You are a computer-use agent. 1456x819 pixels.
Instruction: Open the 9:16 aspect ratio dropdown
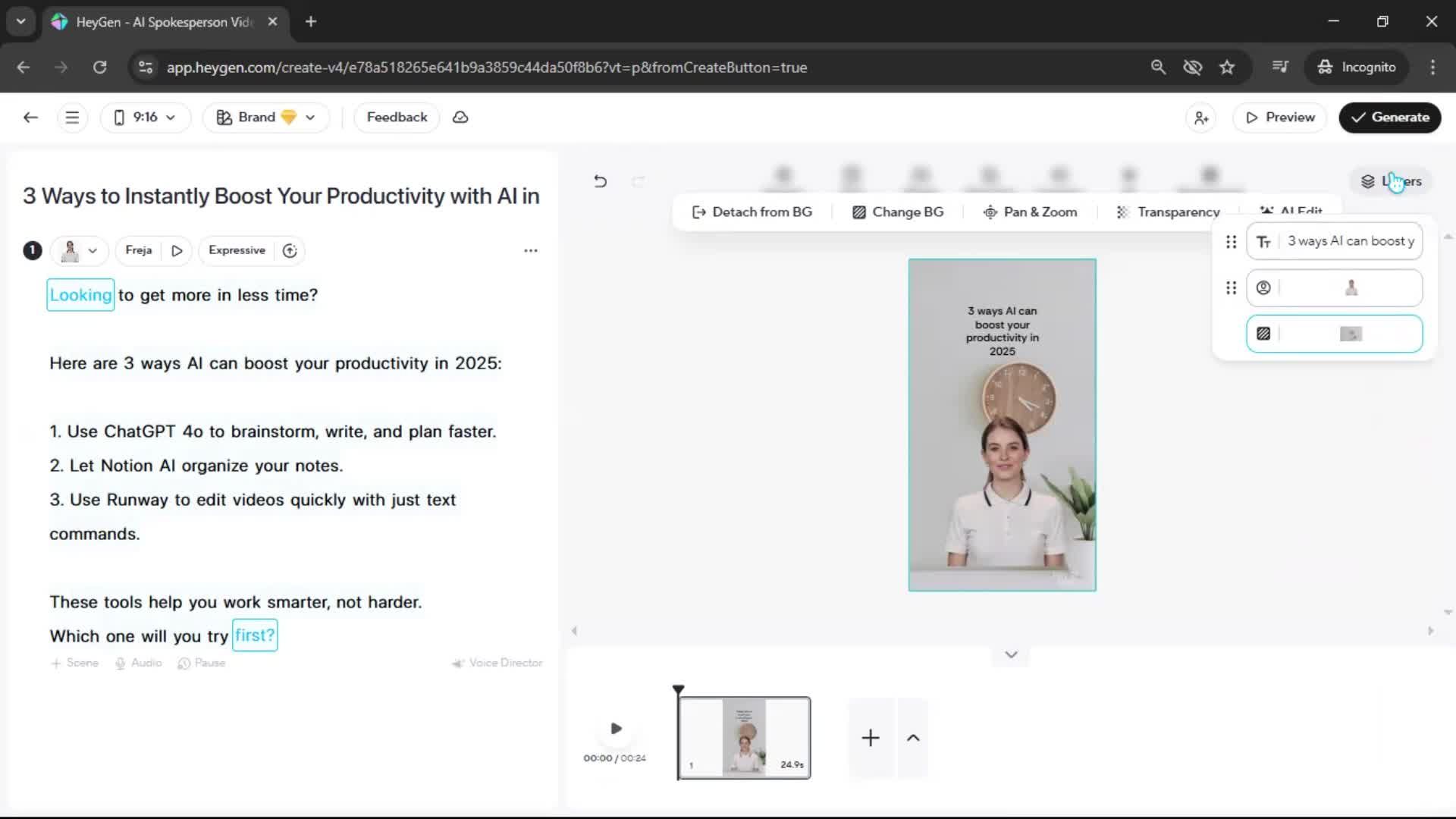pyautogui.click(x=145, y=118)
